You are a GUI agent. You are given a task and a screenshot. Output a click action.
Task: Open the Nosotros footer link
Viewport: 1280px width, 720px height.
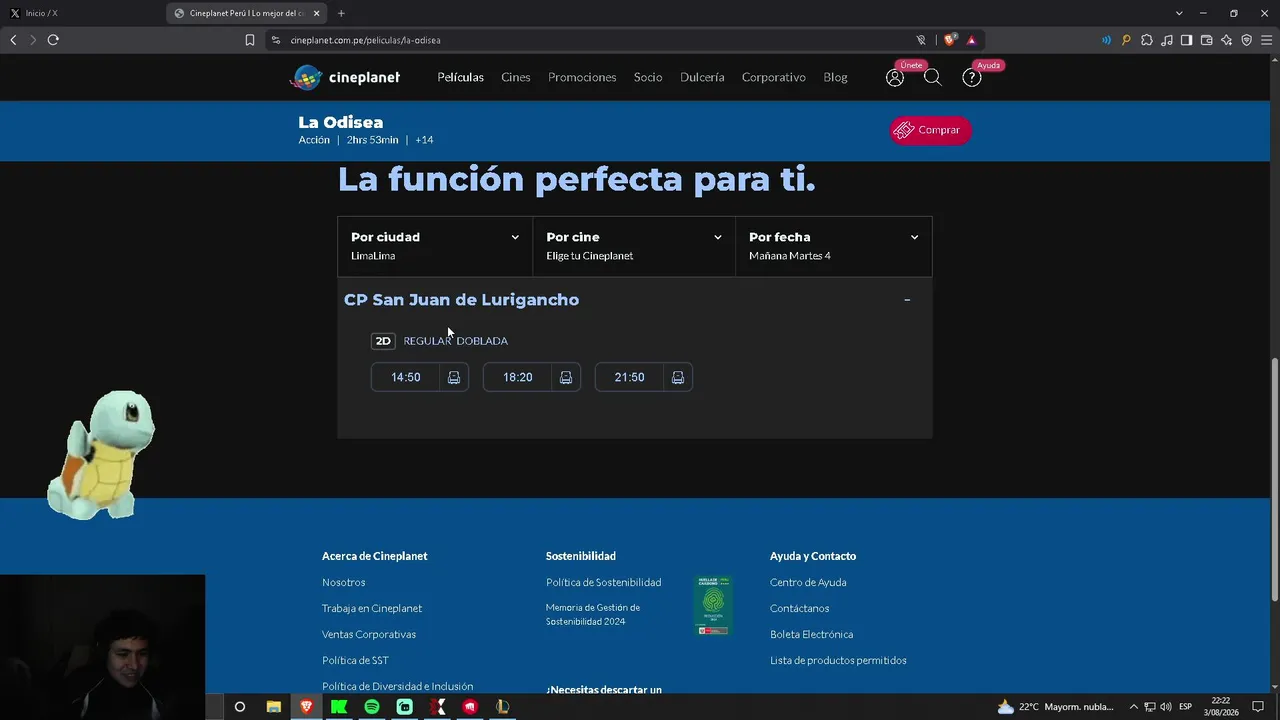pos(344,582)
